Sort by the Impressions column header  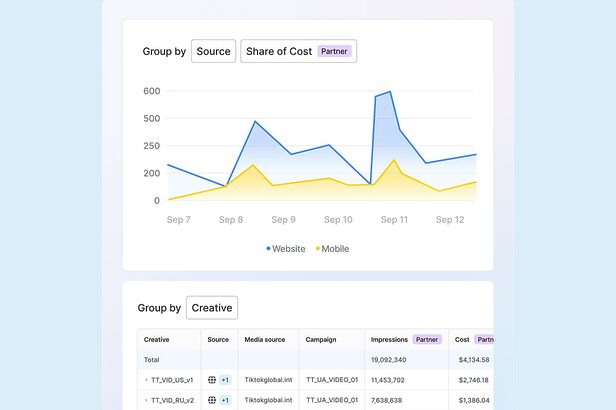(389, 340)
